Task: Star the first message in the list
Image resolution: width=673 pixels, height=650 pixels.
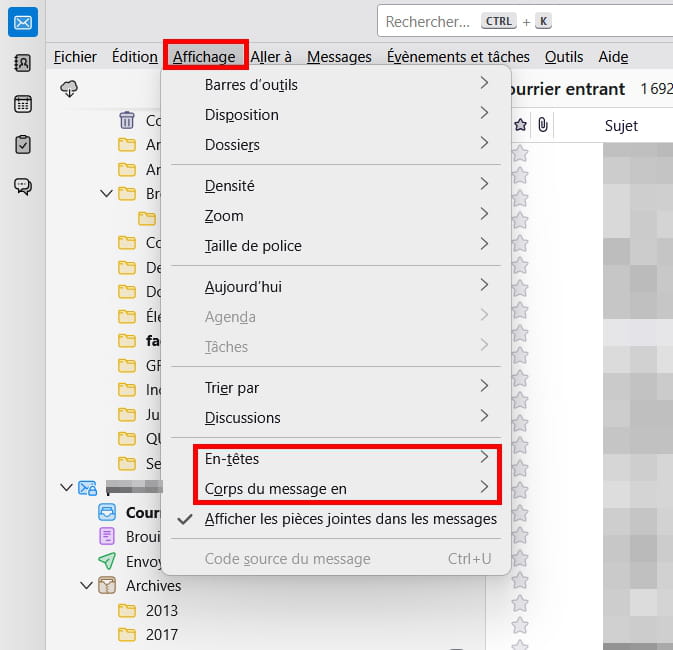Action: [x=520, y=153]
